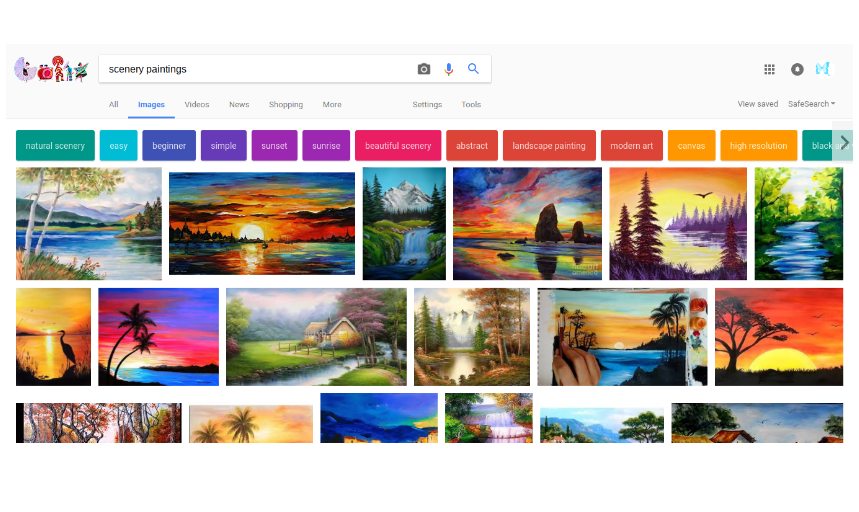Open the View saved link
859x512 pixels.
click(x=757, y=104)
